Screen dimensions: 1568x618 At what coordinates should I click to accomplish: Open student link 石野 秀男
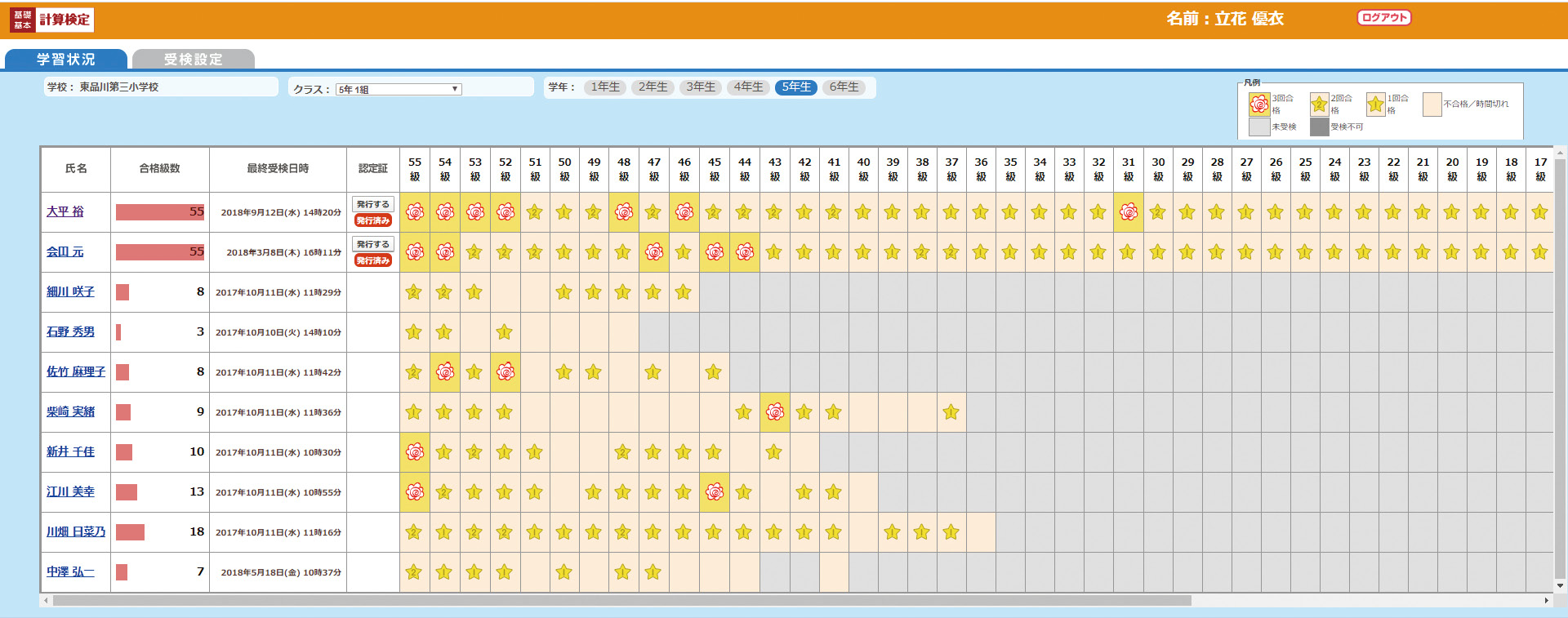point(70,331)
